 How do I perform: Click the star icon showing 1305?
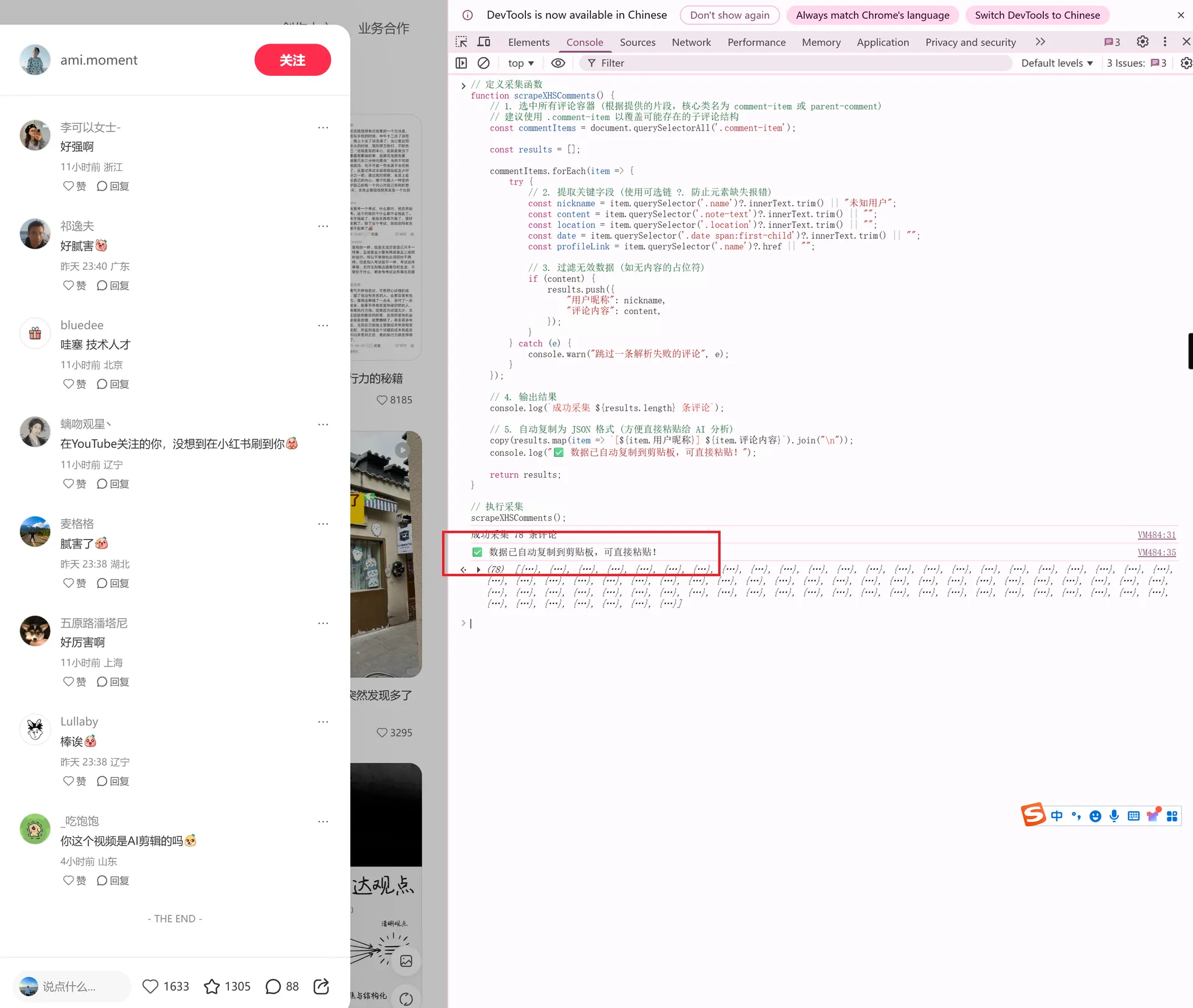coord(212,986)
